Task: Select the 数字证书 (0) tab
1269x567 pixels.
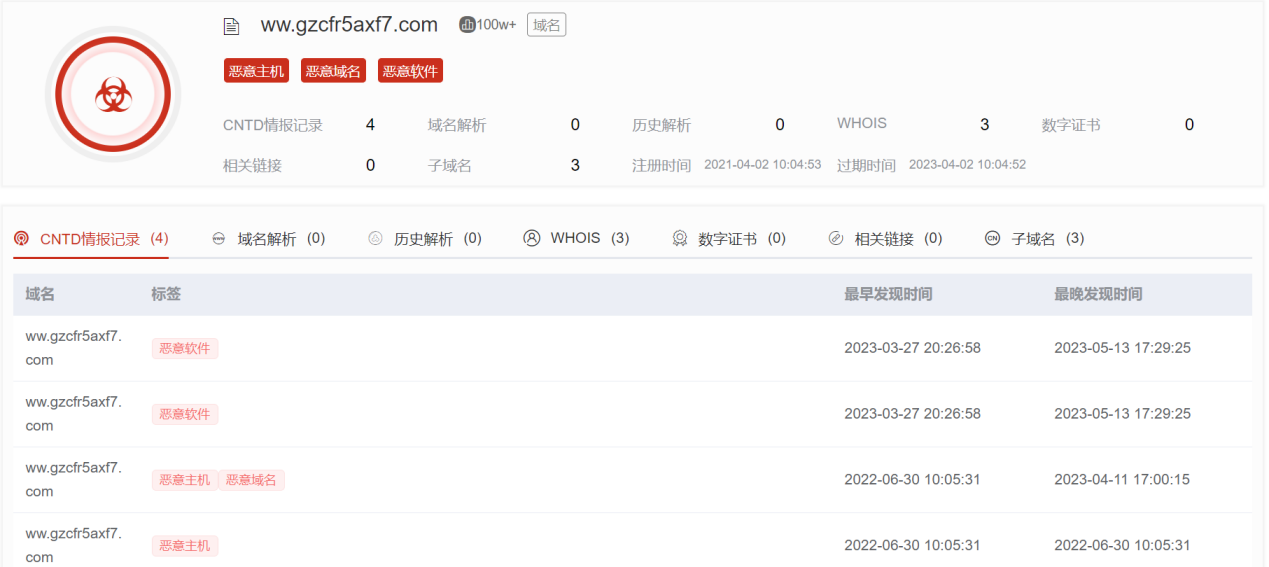Action: tap(741, 239)
